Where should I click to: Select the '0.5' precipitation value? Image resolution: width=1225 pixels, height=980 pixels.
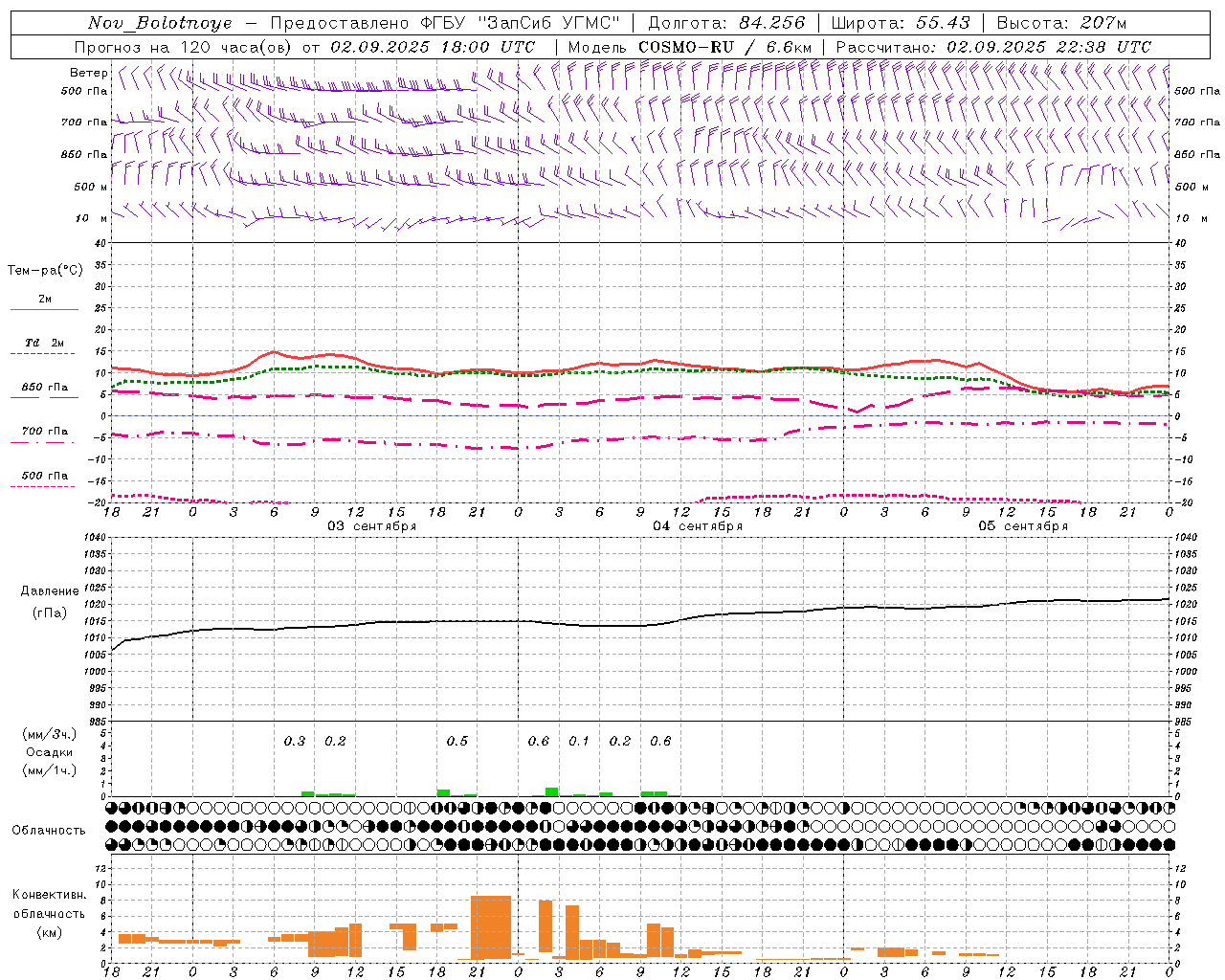coord(457,741)
